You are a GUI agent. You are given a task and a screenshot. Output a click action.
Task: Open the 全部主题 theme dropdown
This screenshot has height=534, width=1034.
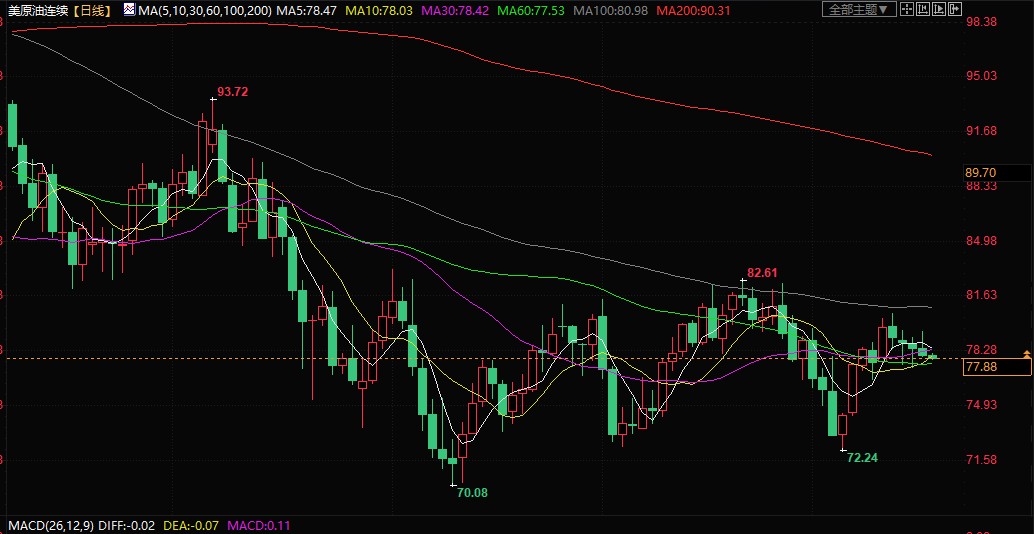(859, 10)
